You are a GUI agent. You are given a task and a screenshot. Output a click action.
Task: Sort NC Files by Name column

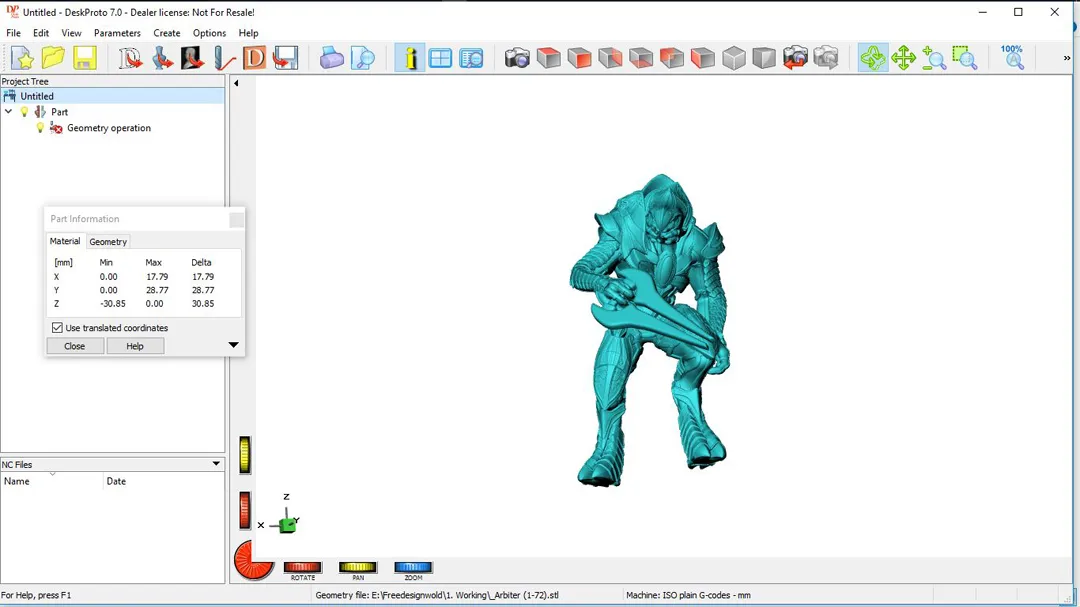point(52,481)
